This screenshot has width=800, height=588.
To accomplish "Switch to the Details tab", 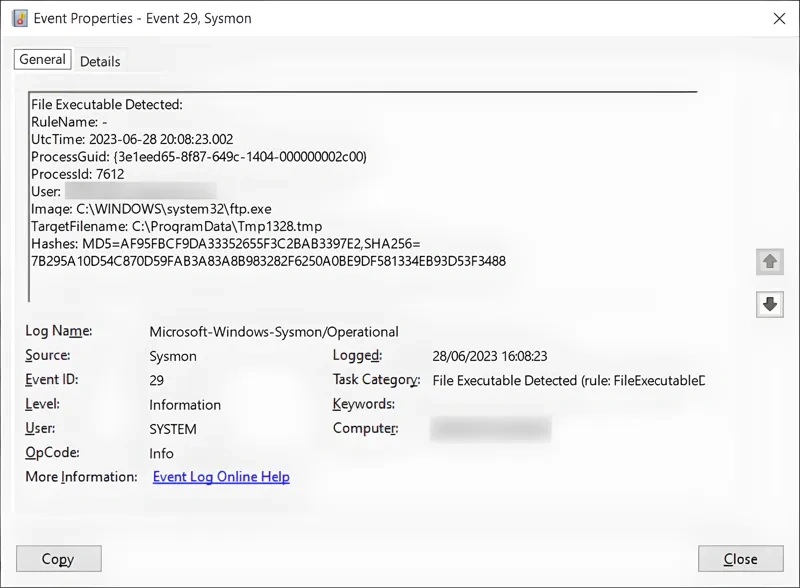I will point(100,61).
